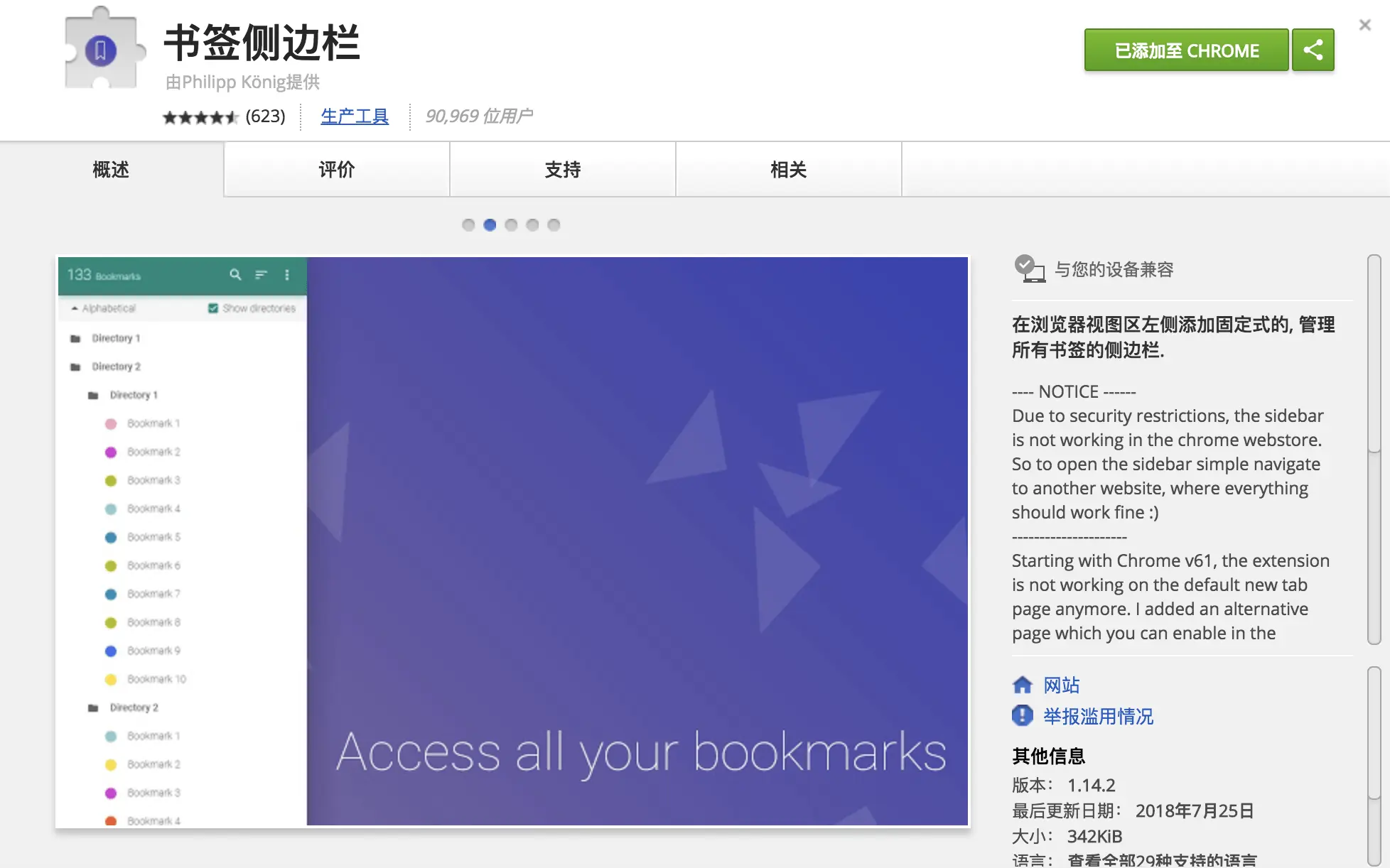Click the green share icon button
Screen dimensions: 1390x868
point(1313,50)
